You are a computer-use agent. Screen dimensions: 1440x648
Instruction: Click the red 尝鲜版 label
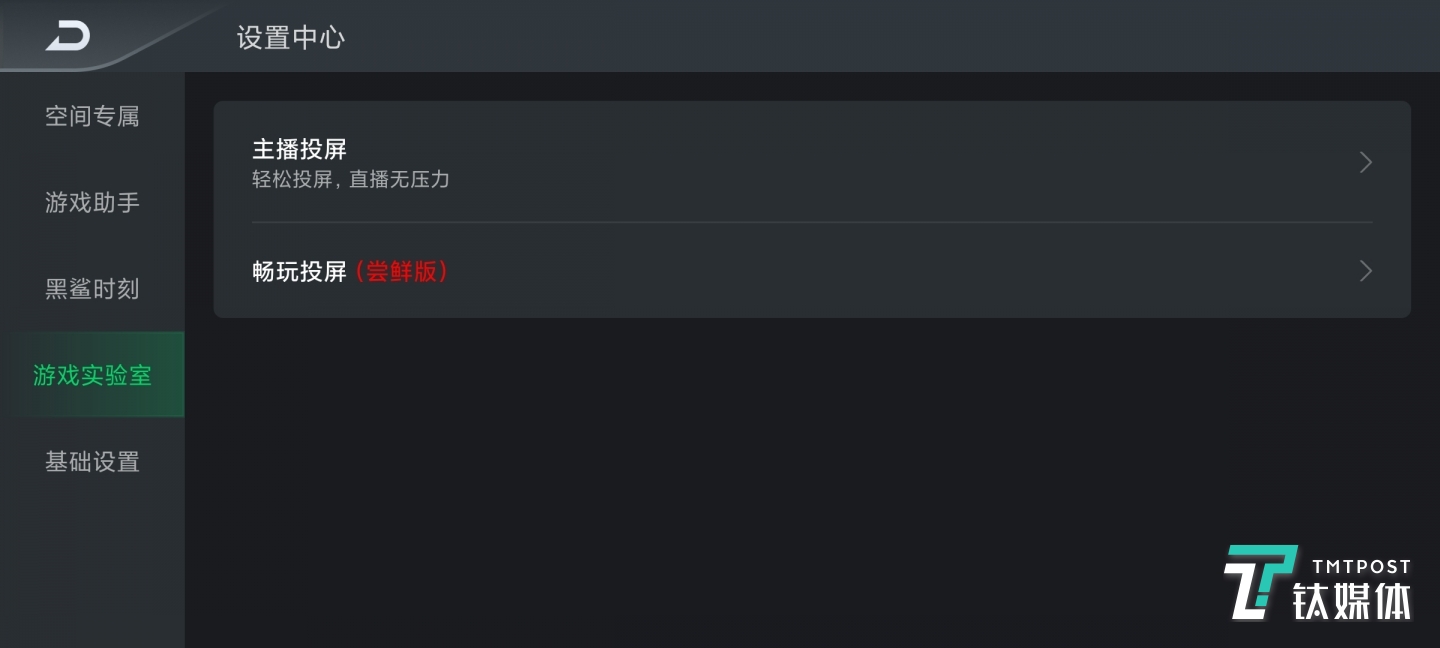(x=402, y=271)
